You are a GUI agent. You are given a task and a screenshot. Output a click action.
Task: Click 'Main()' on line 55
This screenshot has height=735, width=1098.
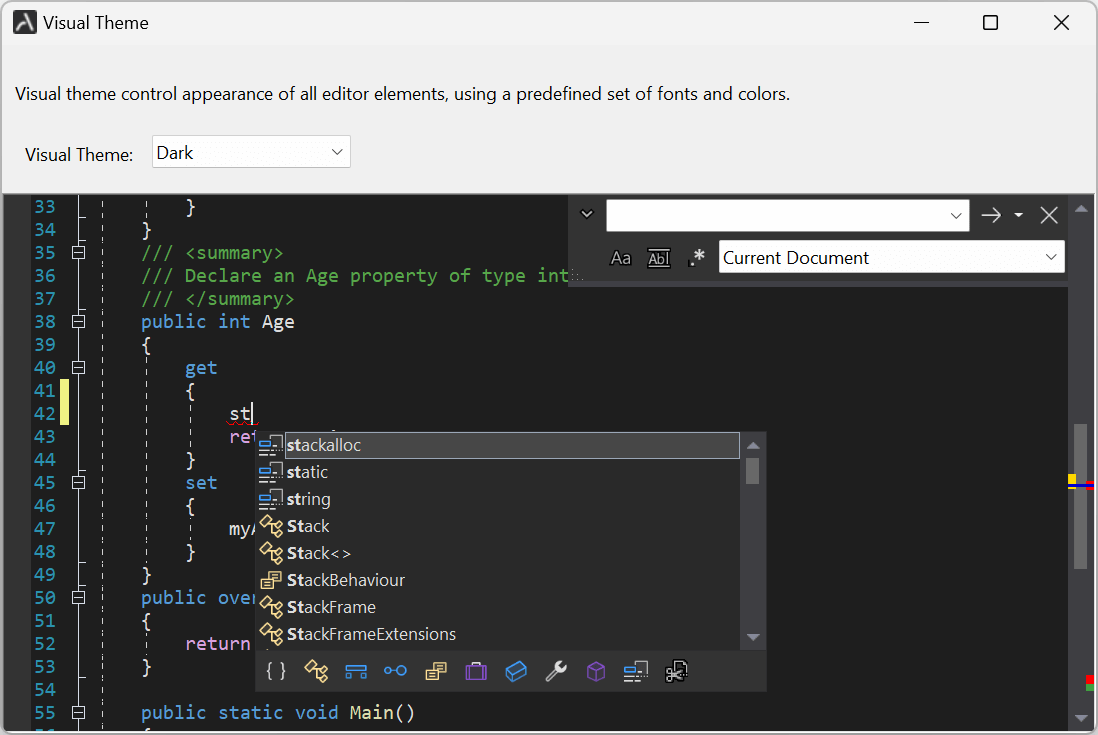[x=382, y=713]
